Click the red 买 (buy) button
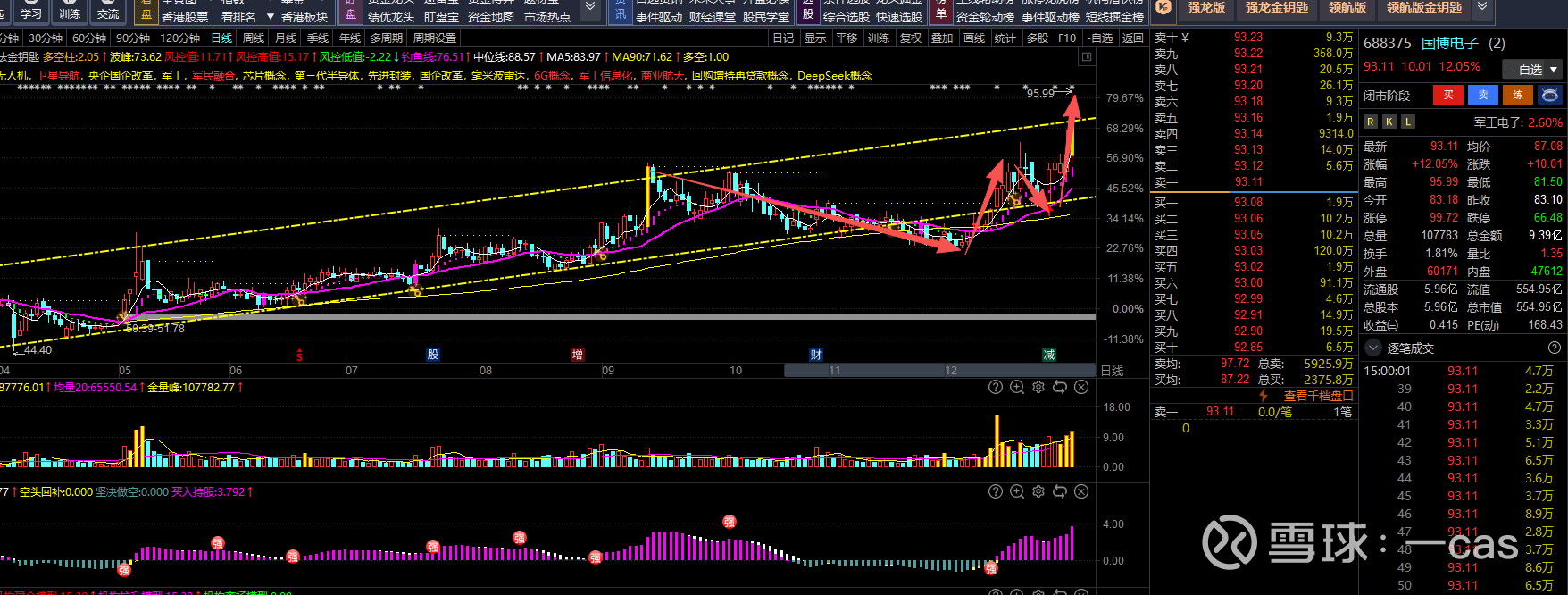The width and height of the screenshot is (1568, 595). coord(1448,95)
